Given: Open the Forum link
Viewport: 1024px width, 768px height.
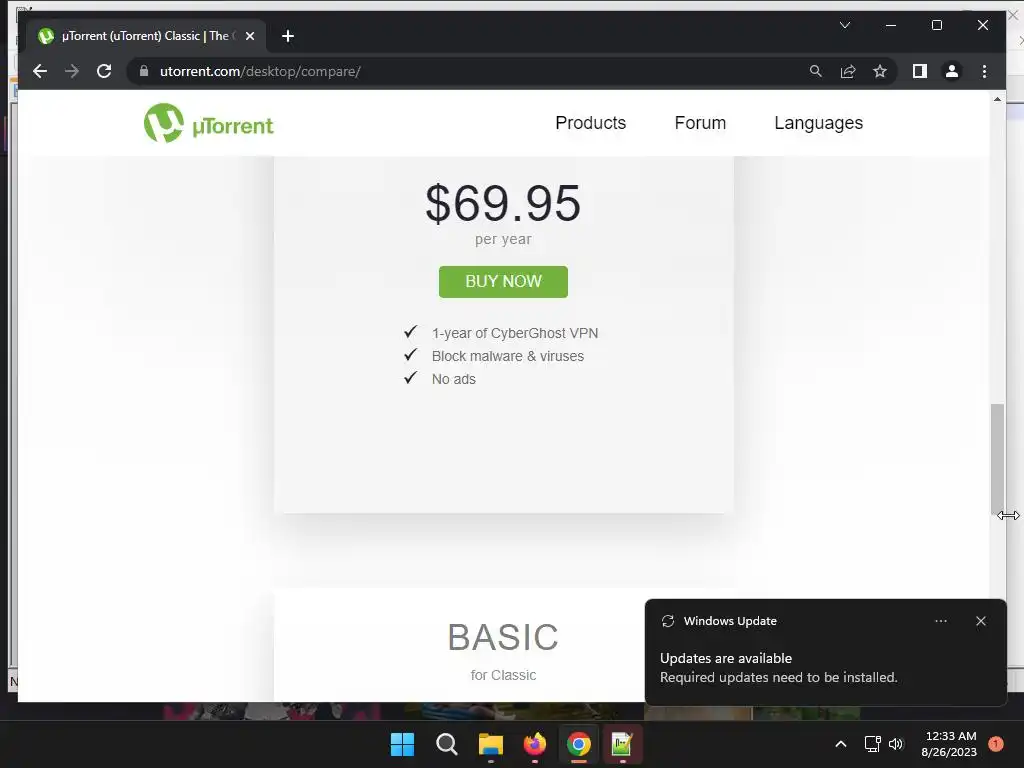Looking at the screenshot, I should tap(700, 123).
